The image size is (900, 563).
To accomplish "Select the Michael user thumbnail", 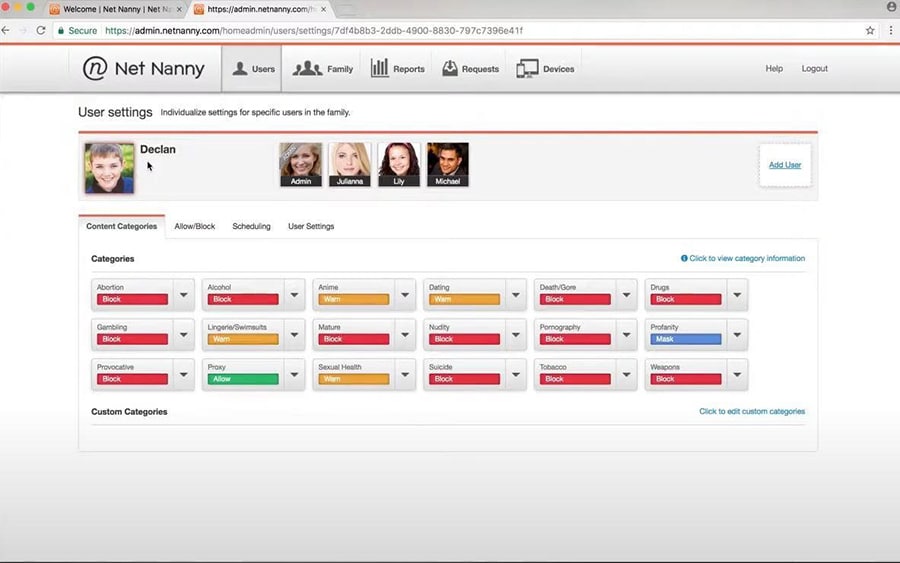I will [448, 165].
